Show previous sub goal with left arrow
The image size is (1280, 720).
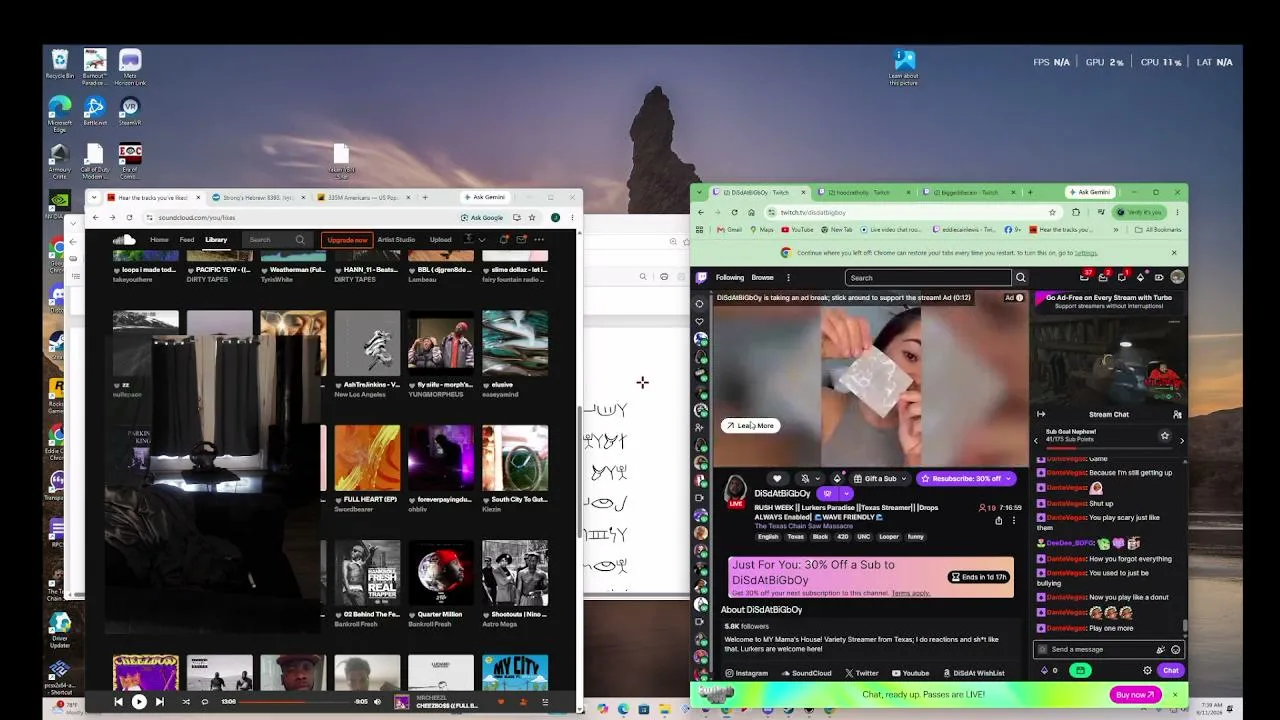coord(1036,440)
